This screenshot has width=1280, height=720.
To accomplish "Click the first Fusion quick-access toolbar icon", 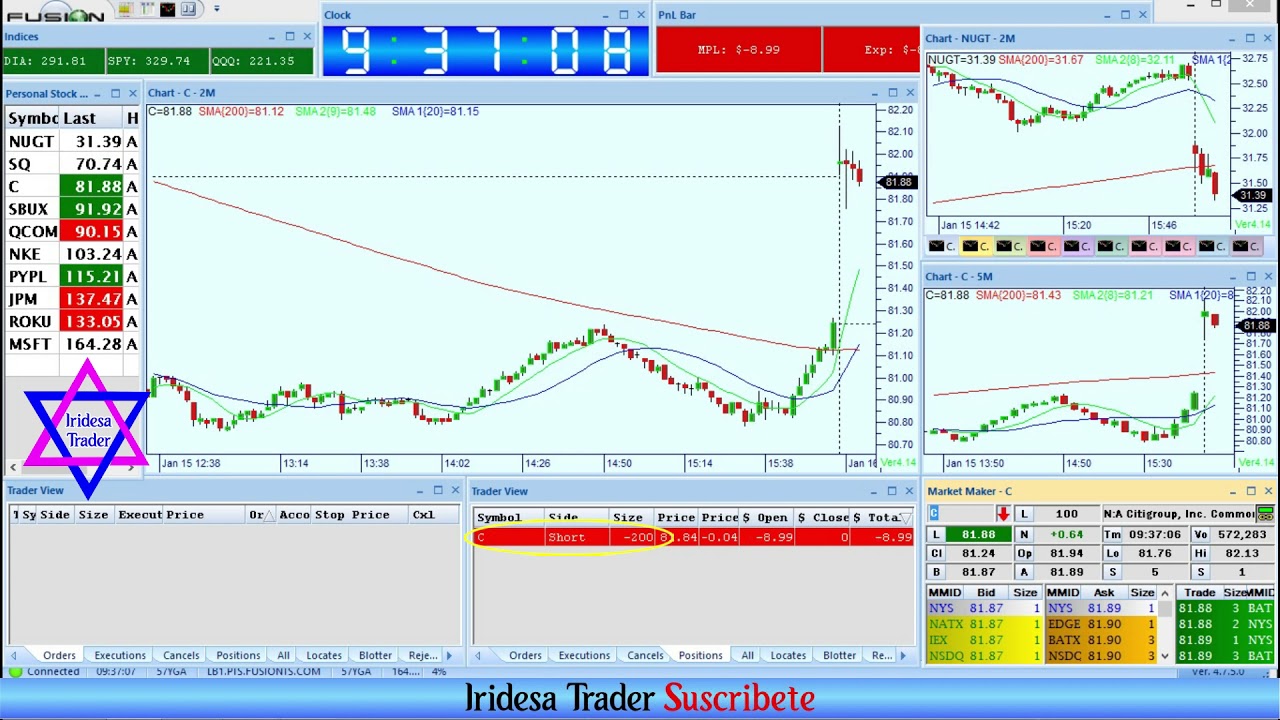I will click(x=125, y=9).
